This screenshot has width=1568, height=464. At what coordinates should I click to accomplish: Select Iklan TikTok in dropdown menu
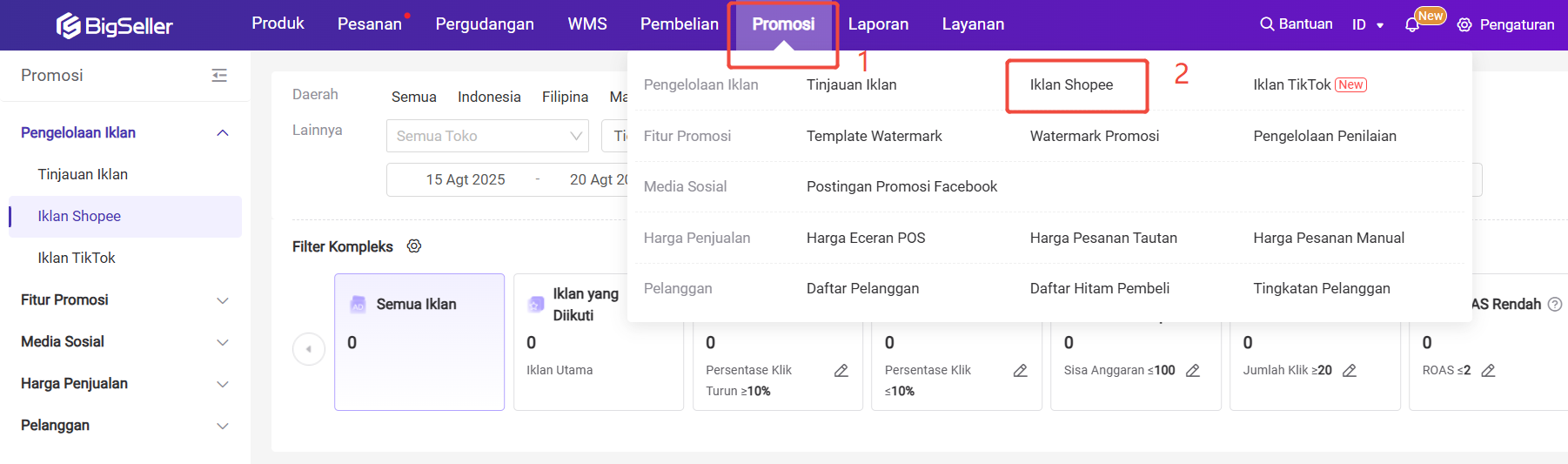tap(1291, 84)
